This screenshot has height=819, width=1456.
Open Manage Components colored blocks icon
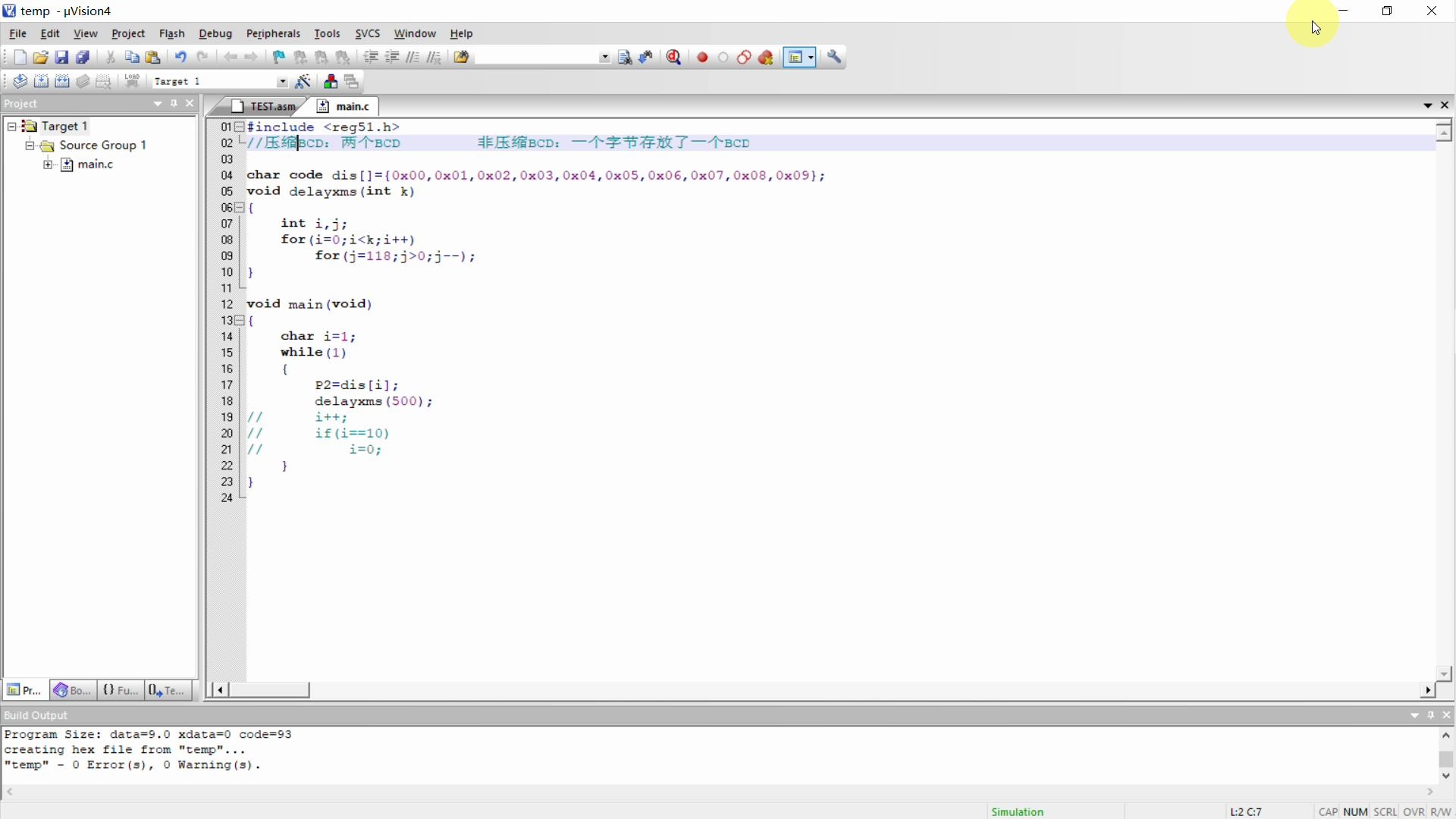[331, 82]
